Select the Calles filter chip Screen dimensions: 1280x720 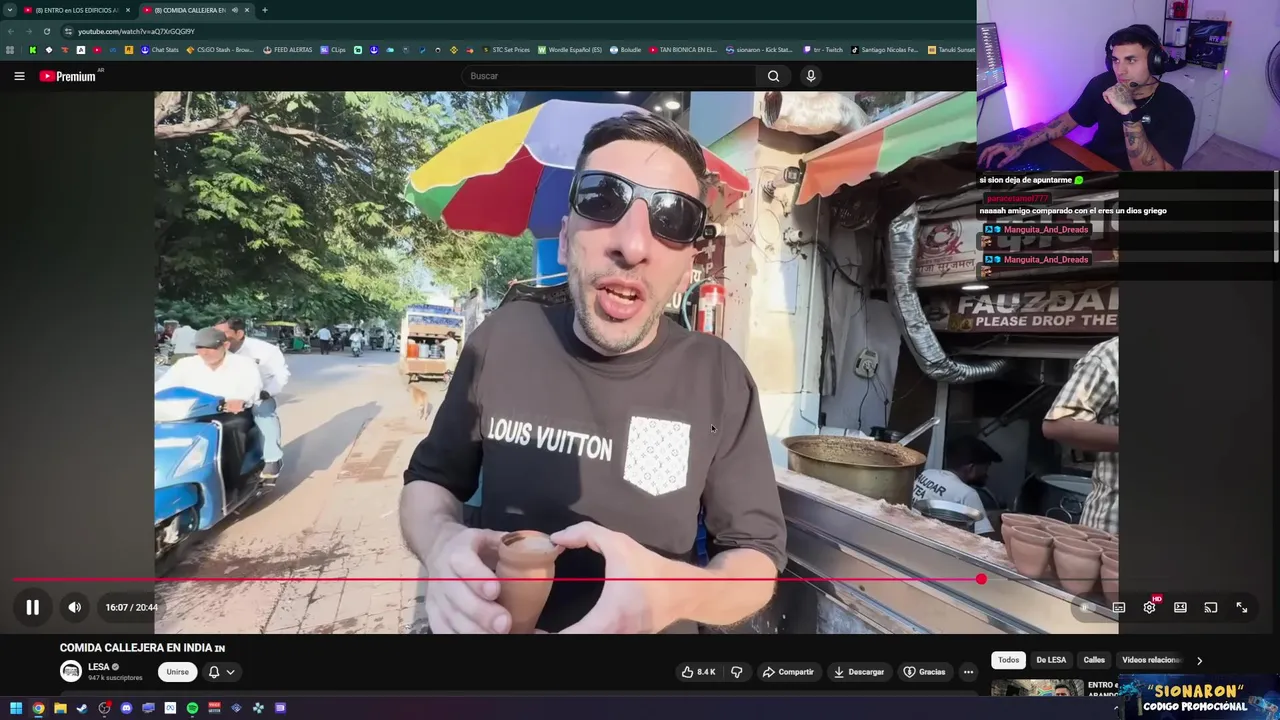[1094, 660]
